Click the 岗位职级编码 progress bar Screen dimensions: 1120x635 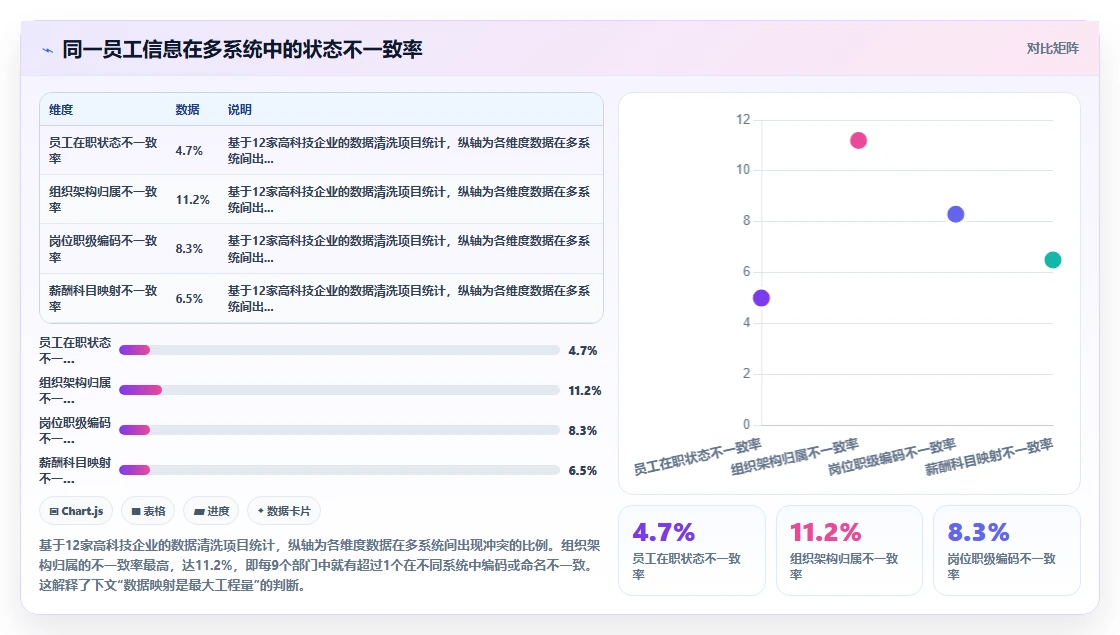coord(339,430)
